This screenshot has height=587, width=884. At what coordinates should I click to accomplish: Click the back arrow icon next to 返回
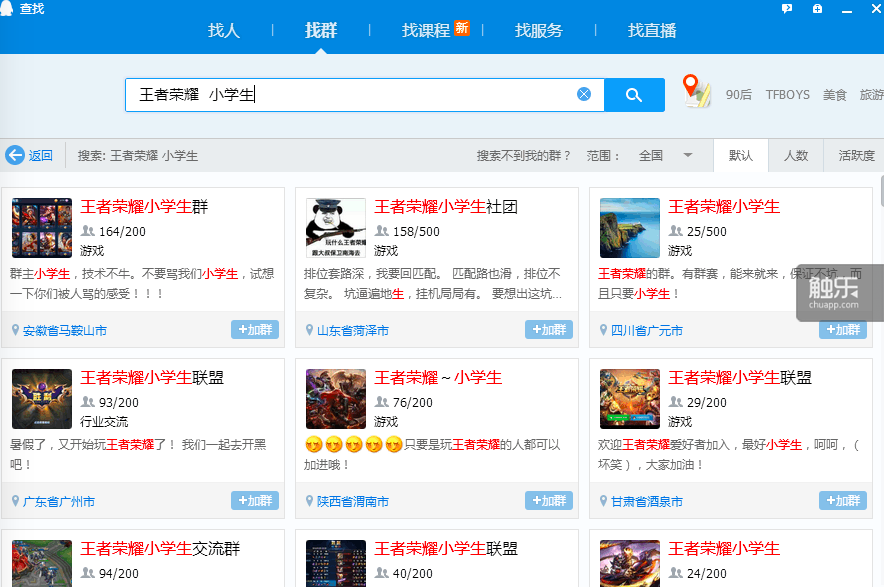[x=15, y=155]
